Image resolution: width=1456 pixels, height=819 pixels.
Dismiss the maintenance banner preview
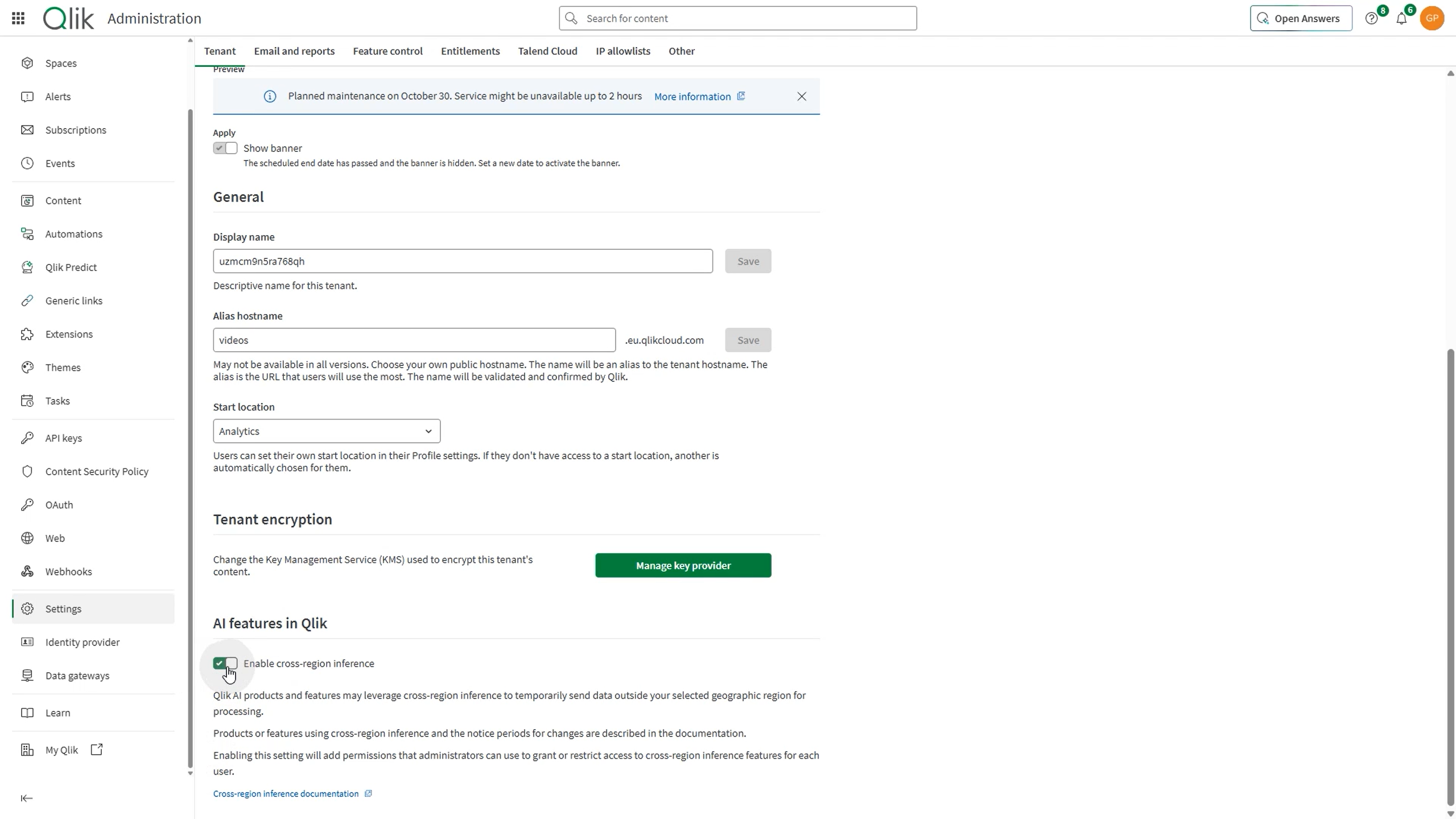[x=802, y=97]
